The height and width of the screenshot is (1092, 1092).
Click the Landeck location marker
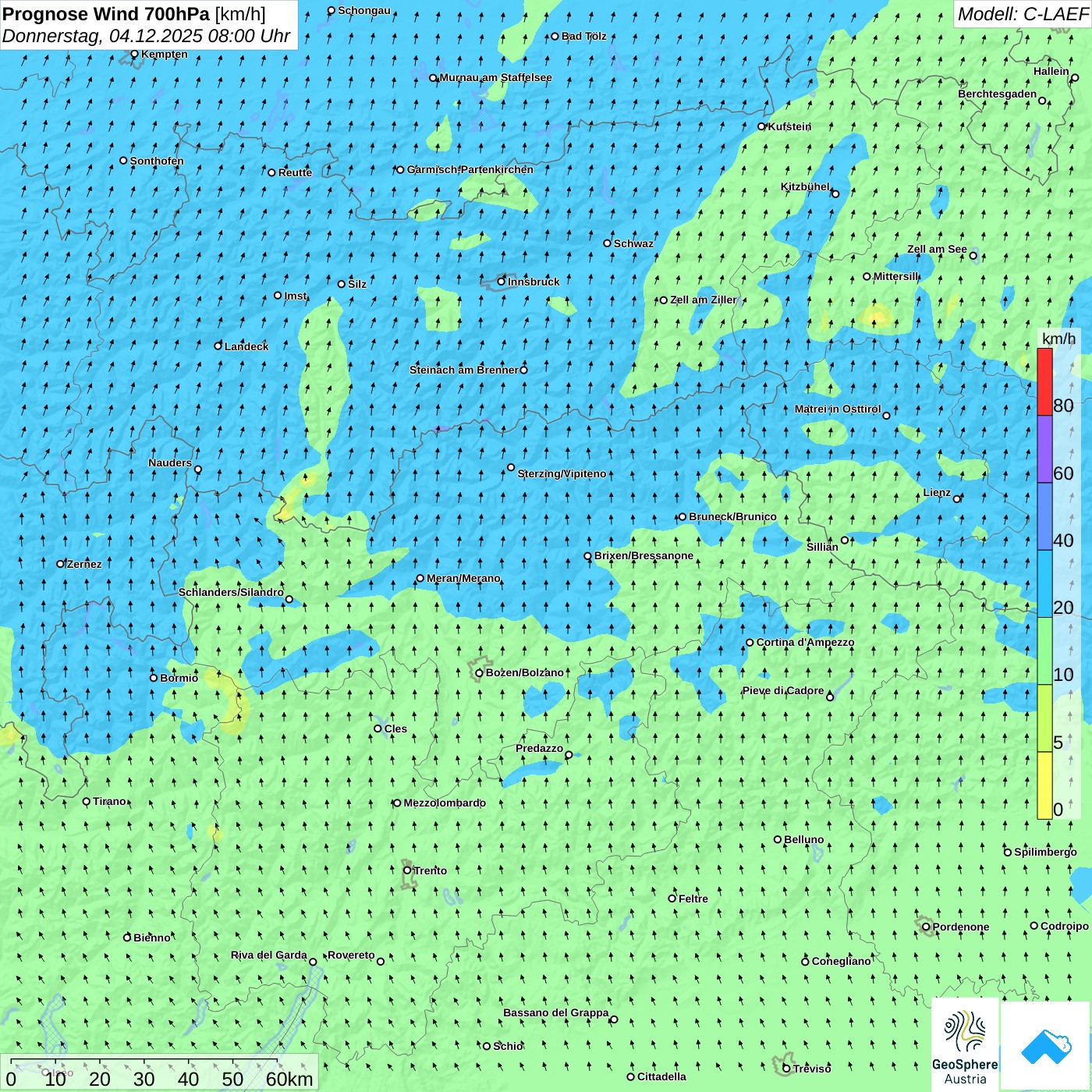218,346
